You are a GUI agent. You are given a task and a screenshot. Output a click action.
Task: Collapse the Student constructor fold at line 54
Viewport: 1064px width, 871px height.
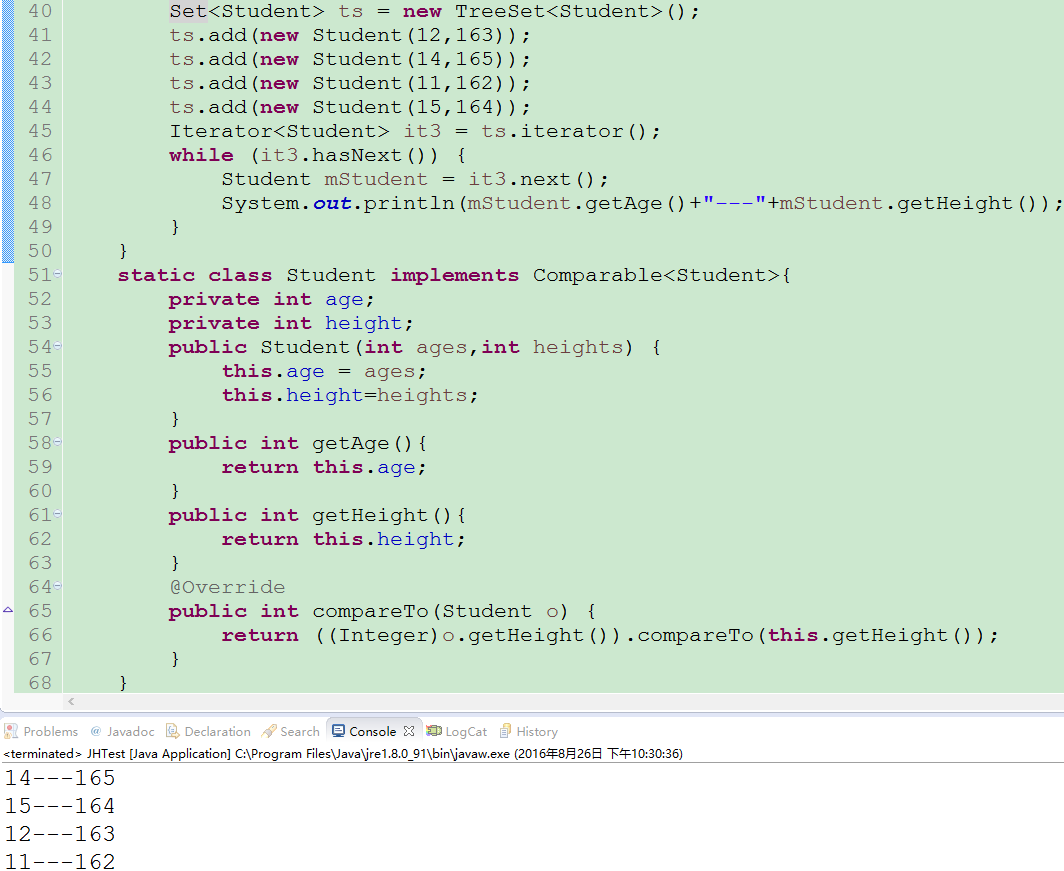(58, 346)
